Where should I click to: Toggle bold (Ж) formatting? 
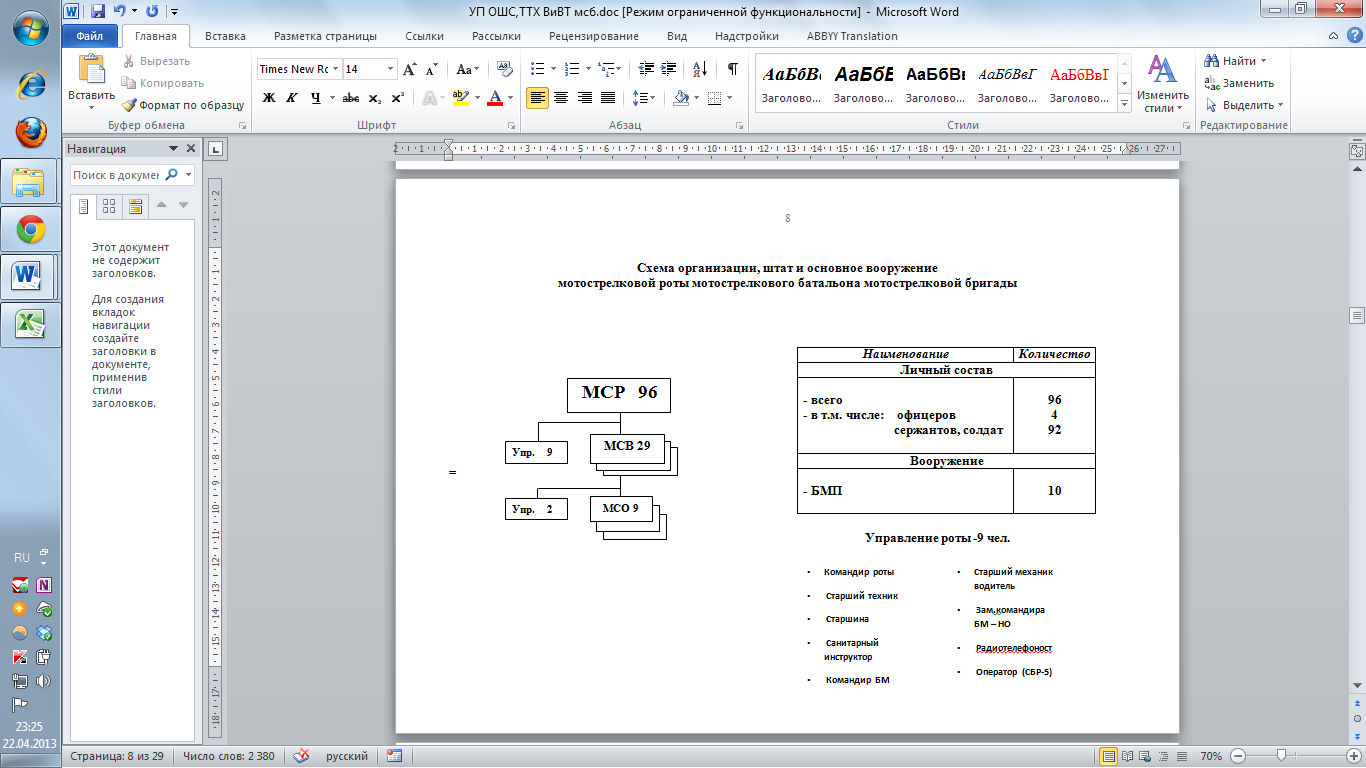(x=268, y=98)
